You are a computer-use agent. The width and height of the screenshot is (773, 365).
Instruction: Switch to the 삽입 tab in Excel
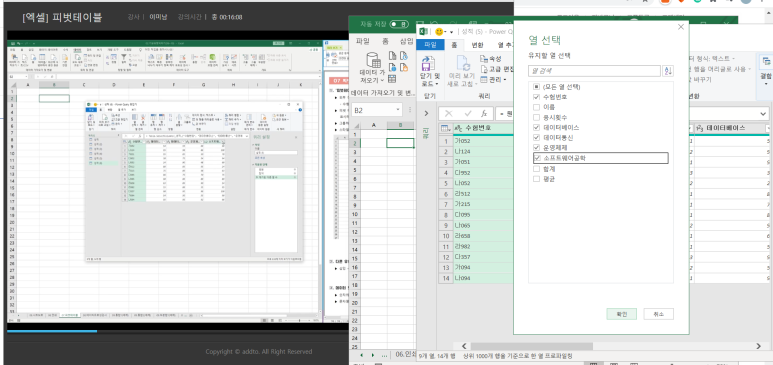(x=407, y=41)
